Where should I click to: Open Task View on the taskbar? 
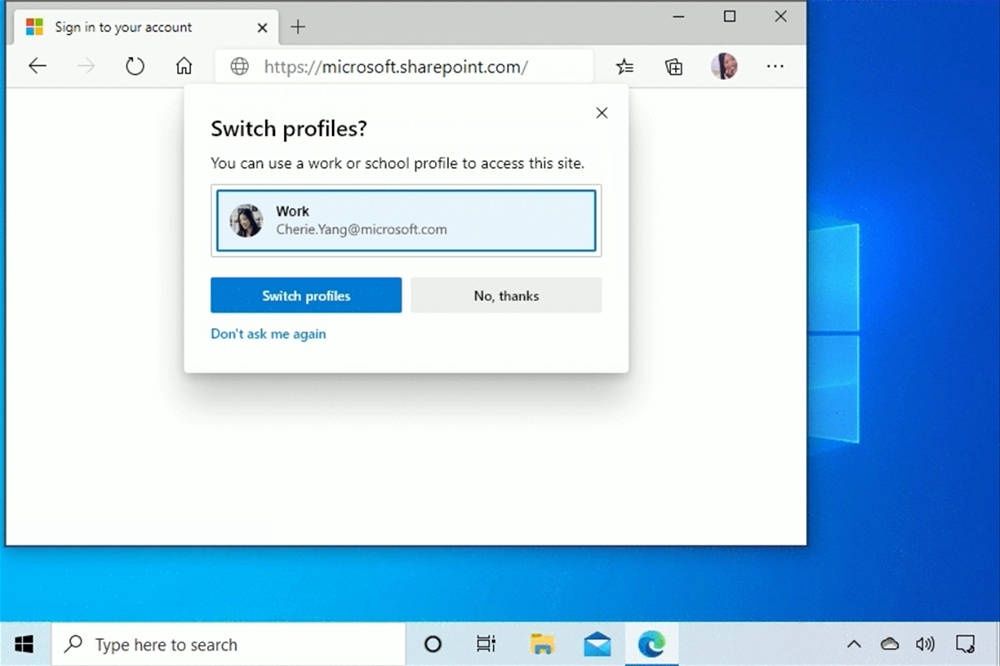(486, 644)
